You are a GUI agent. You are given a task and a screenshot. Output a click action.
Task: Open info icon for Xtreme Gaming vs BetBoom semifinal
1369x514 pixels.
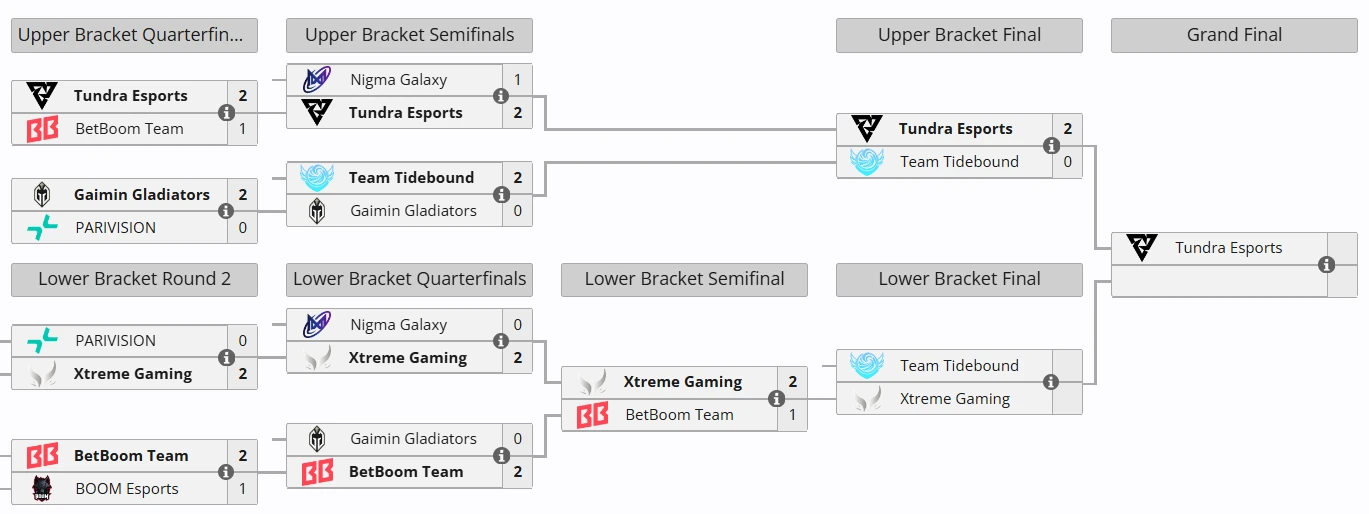coord(776,399)
